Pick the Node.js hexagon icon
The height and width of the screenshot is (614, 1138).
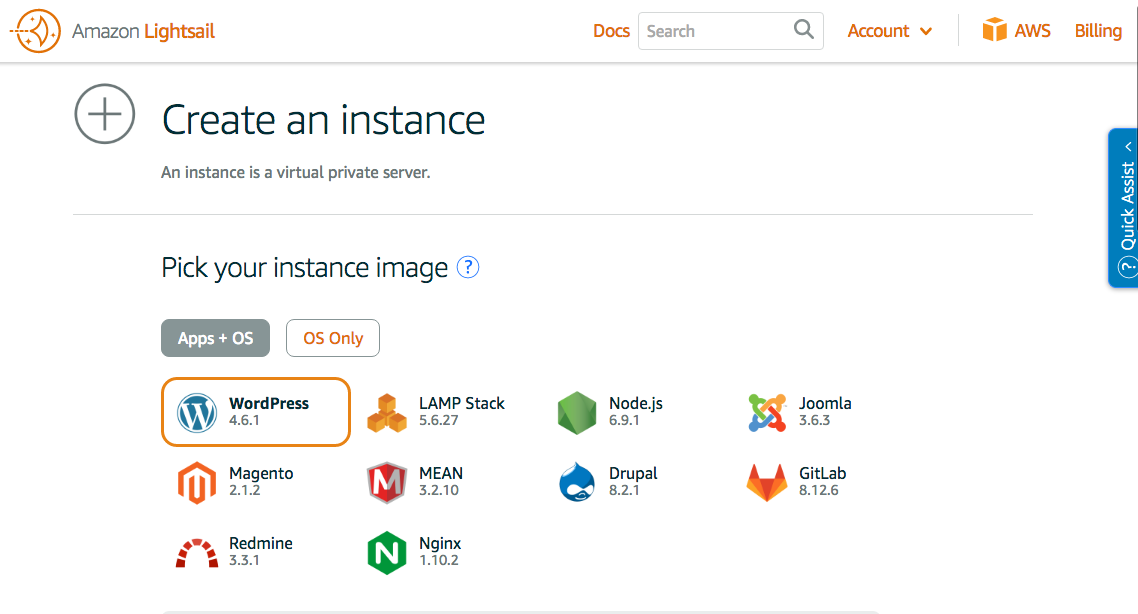(577, 413)
